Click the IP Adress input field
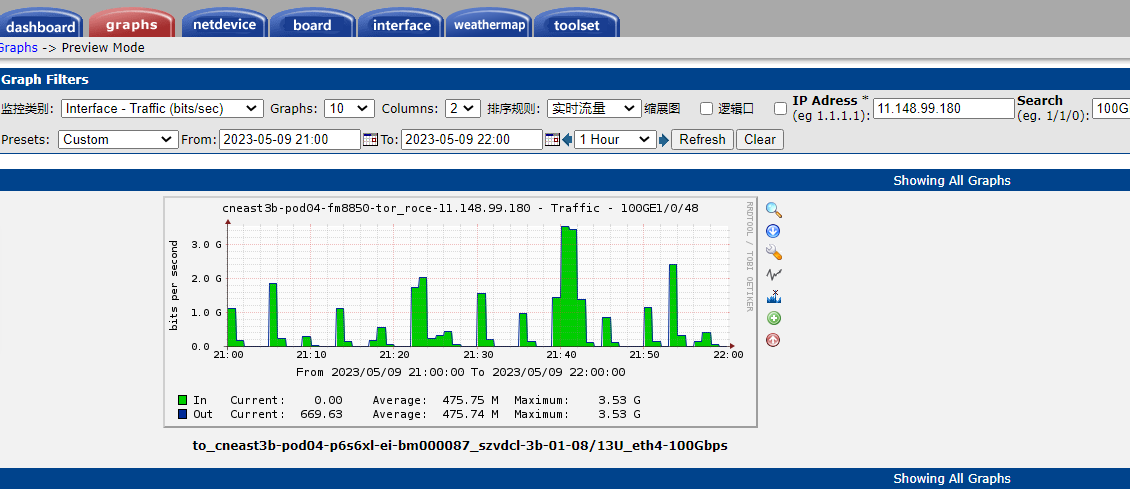Viewport: 1130px width, 489px height. pos(944,109)
